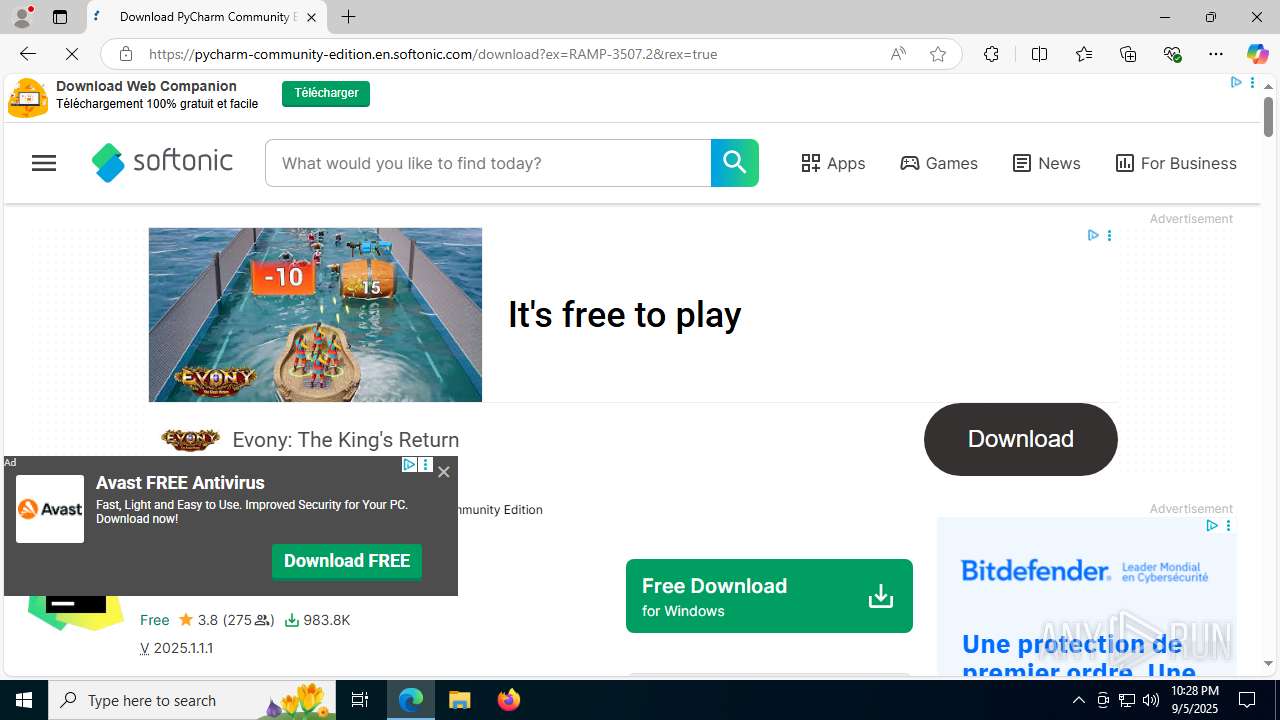This screenshot has width=1280, height=720.
Task: Click the browser address bar URL
Action: coord(433,54)
